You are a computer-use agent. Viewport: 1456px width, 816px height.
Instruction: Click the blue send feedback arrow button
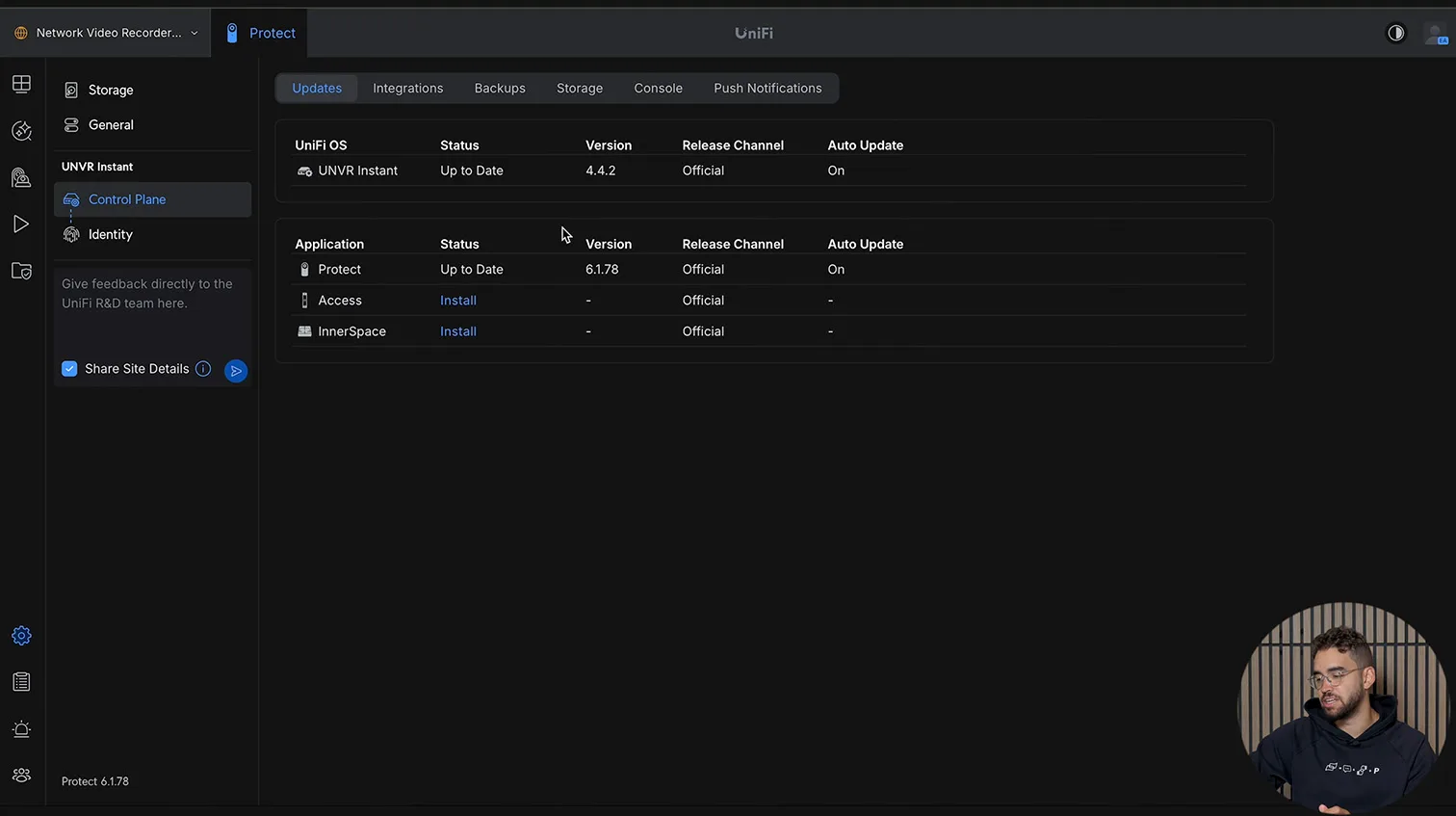coord(236,371)
